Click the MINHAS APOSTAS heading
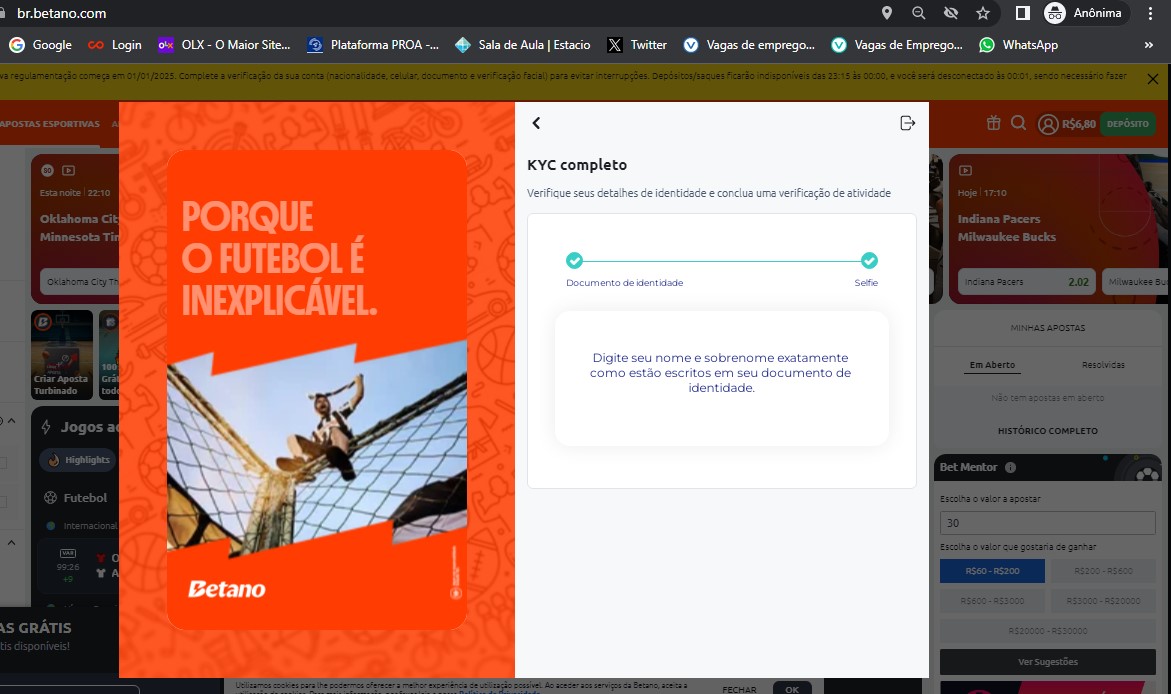Image resolution: width=1171 pixels, height=694 pixels. pyautogui.click(x=1047, y=328)
